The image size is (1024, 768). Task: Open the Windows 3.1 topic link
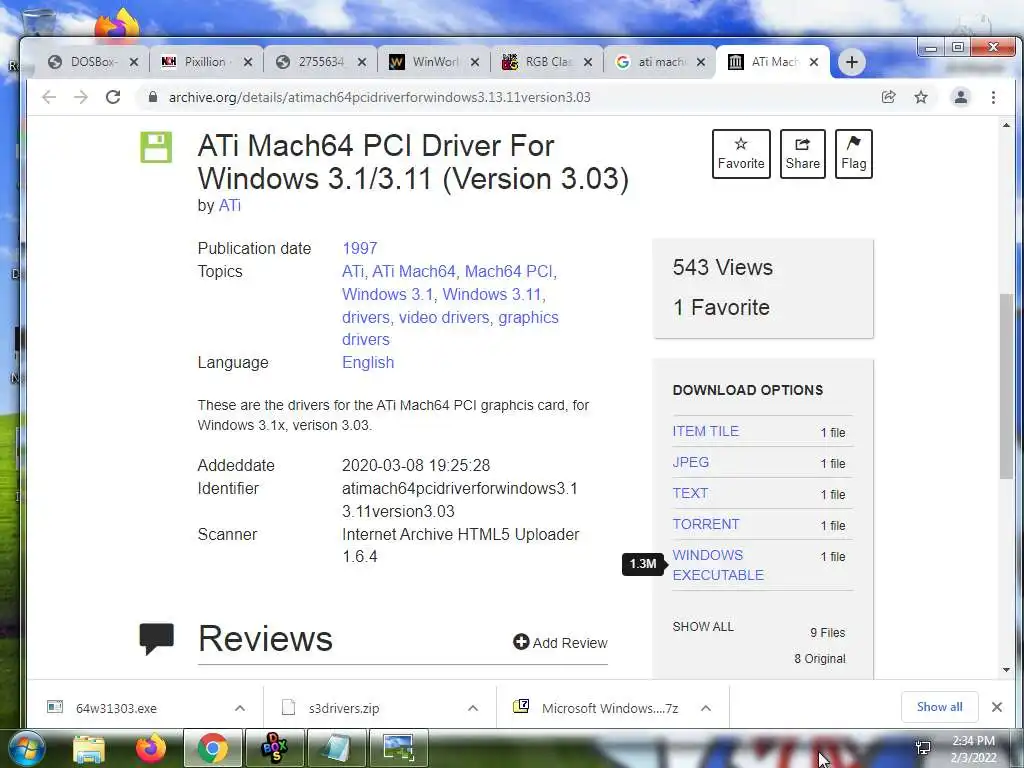click(388, 295)
